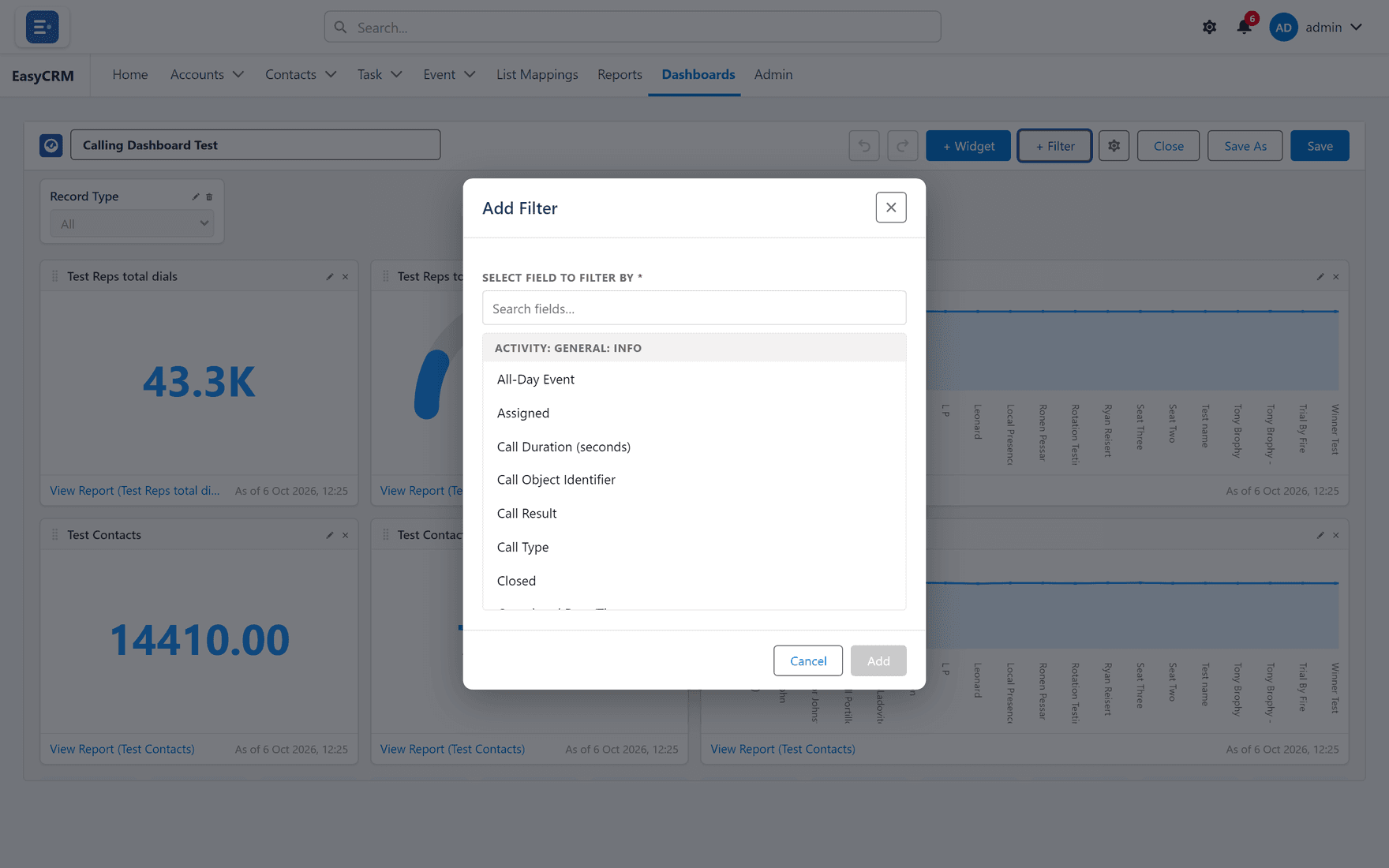Screen dimensions: 1389x868
Task: Close the Add Filter dialog with X
Action: click(x=891, y=208)
